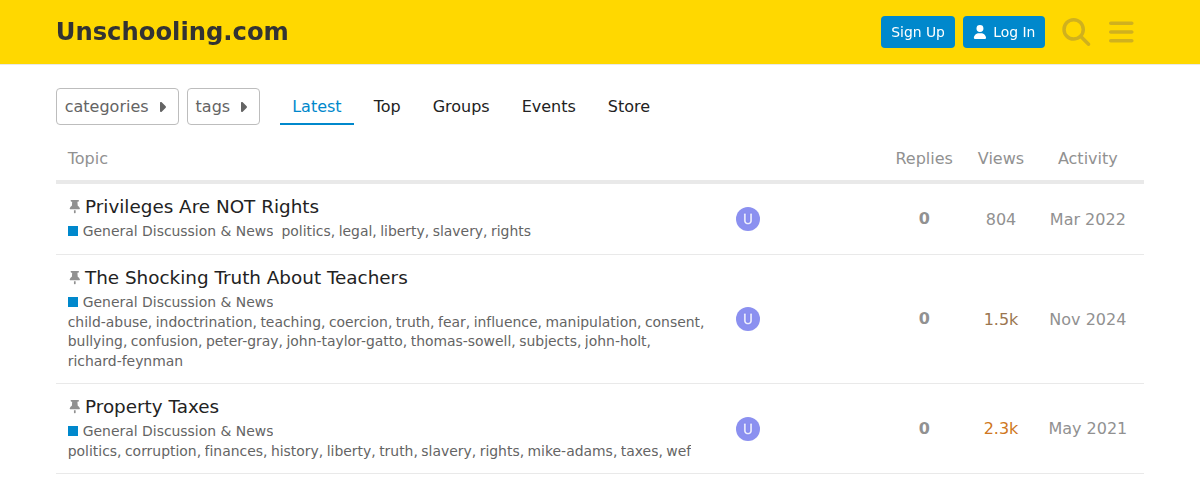This screenshot has width=1200, height=489.
Task: Open the 'Property Taxes' topic
Action: click(x=152, y=407)
